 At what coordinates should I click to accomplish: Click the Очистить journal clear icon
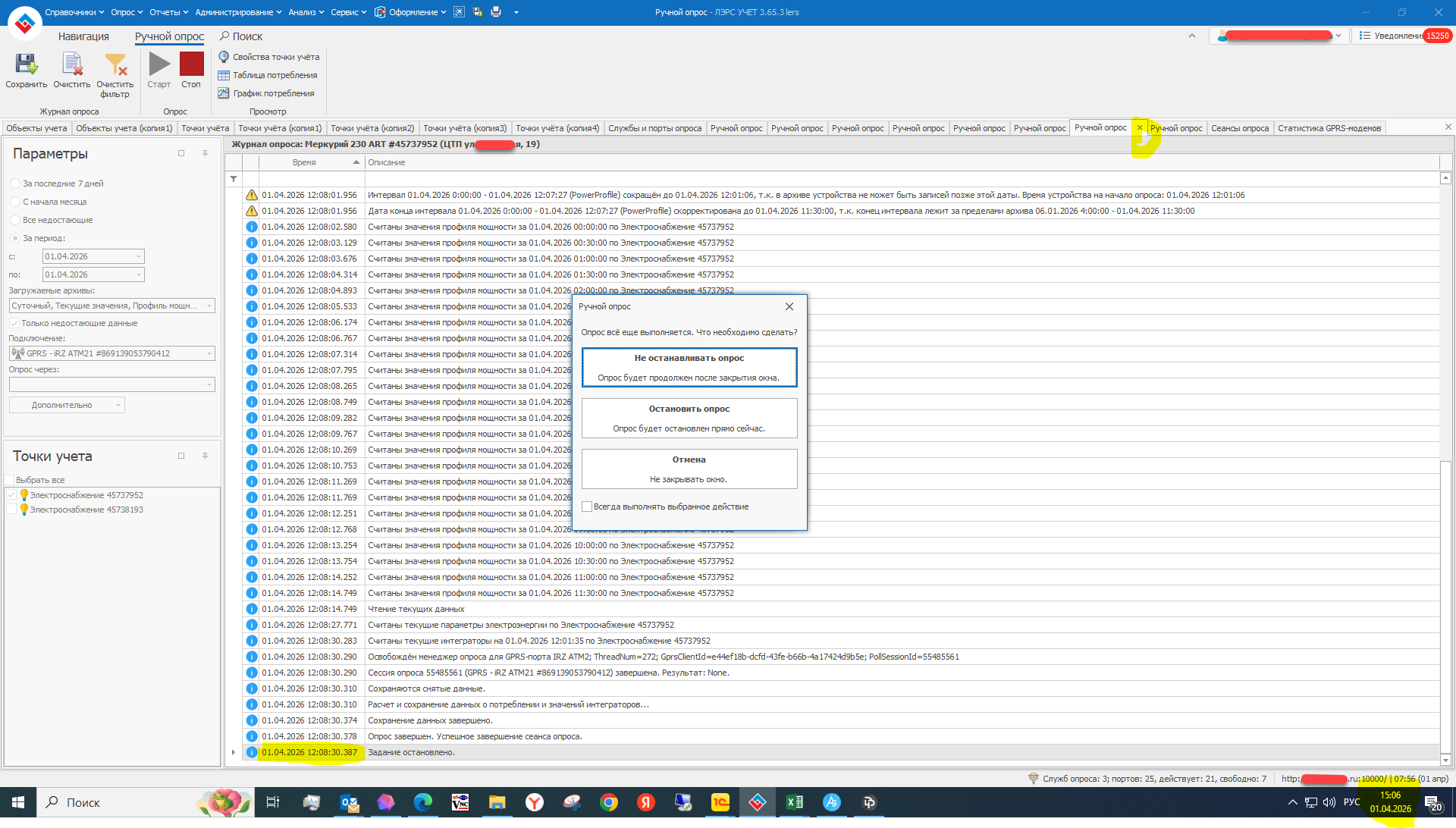click(72, 65)
